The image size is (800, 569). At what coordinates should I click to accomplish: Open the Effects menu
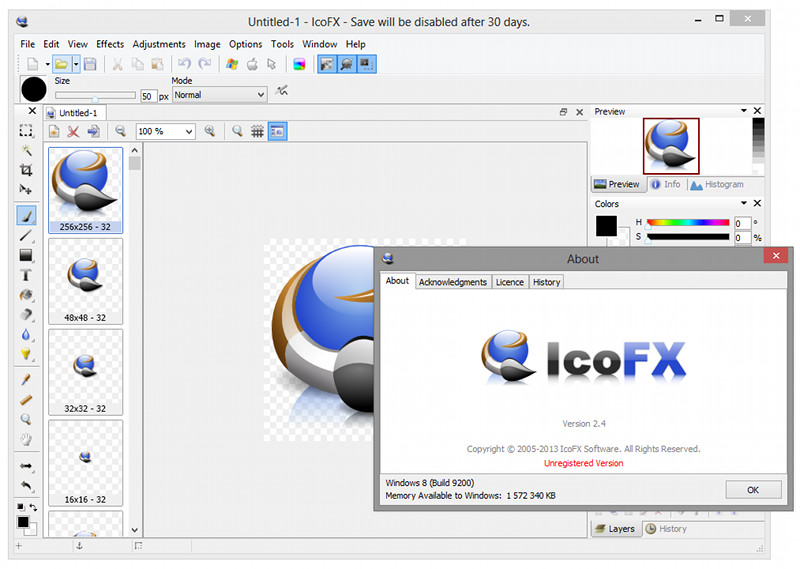click(x=110, y=44)
